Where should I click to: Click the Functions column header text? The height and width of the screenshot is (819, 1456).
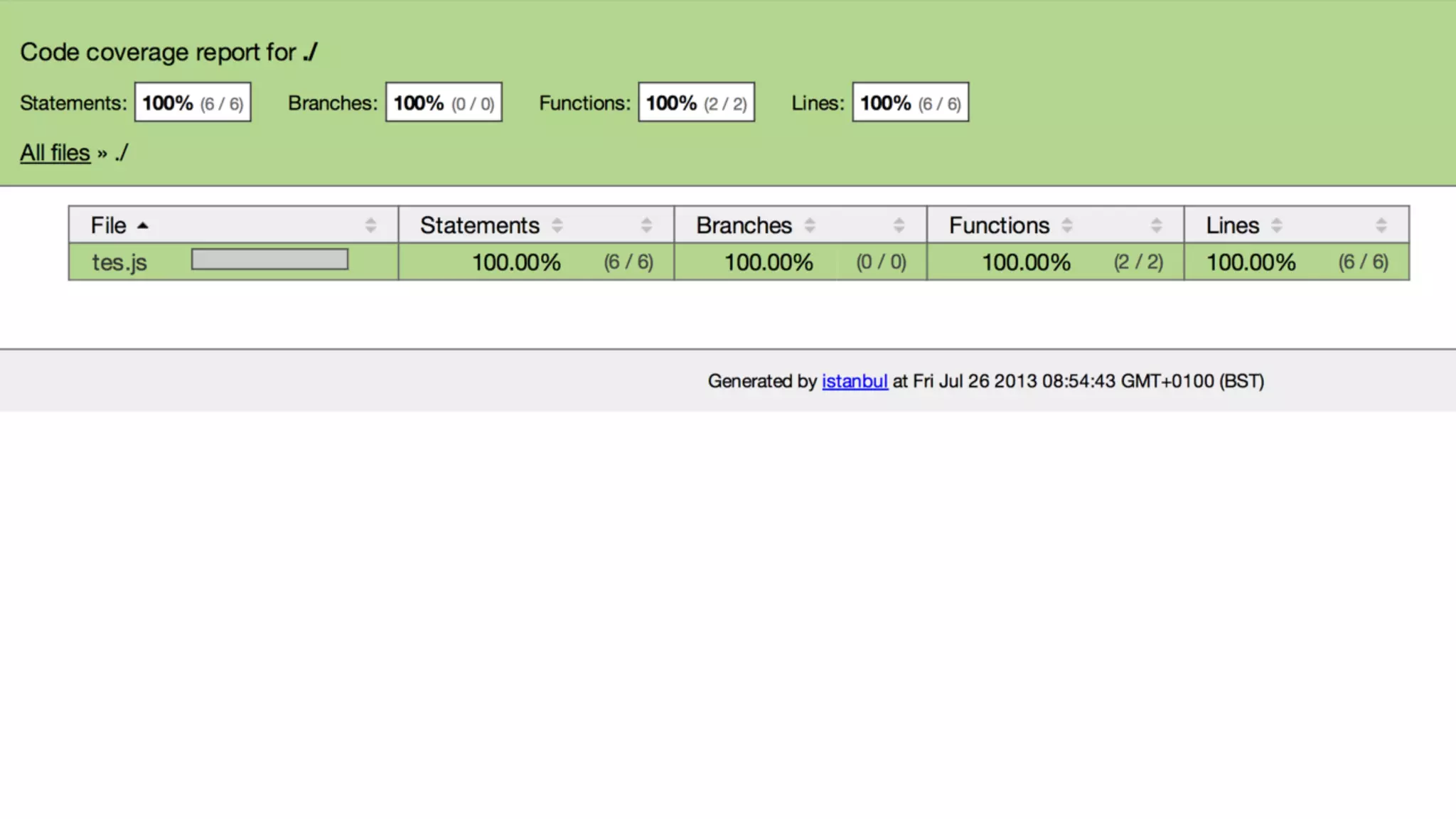coord(999,225)
